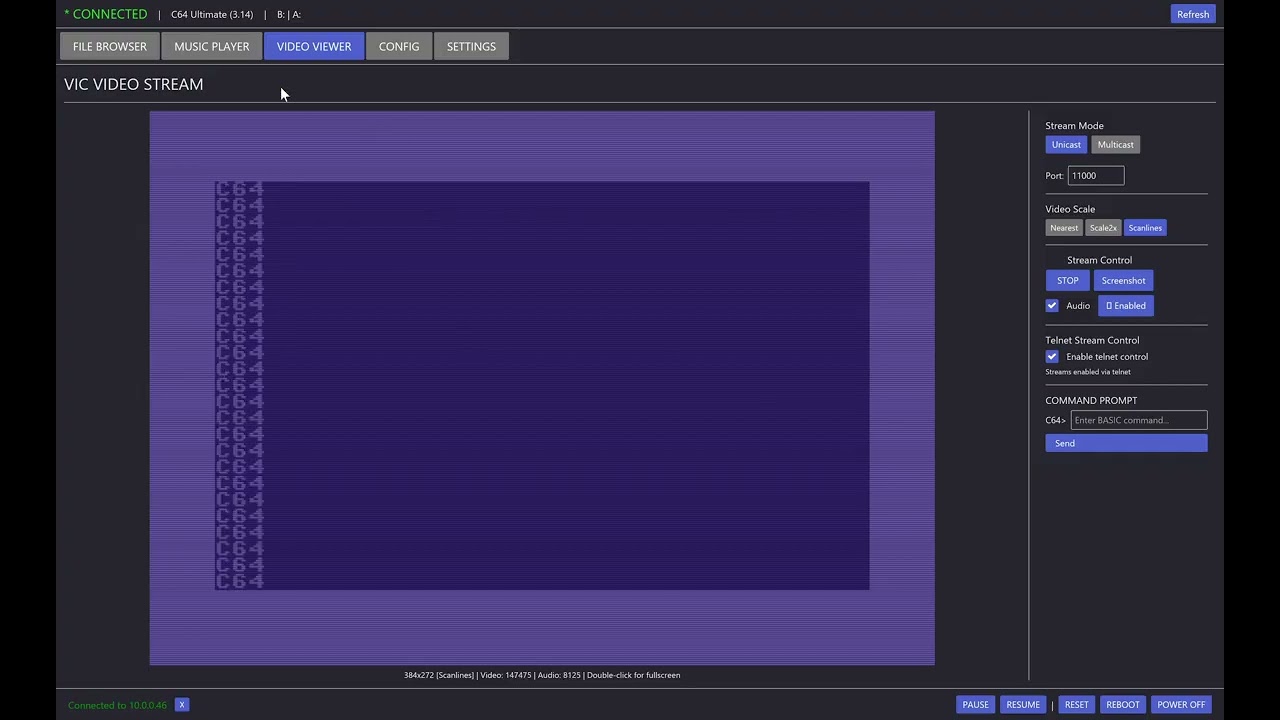Click the C64 Ultimate (3.14) label

point(212,14)
